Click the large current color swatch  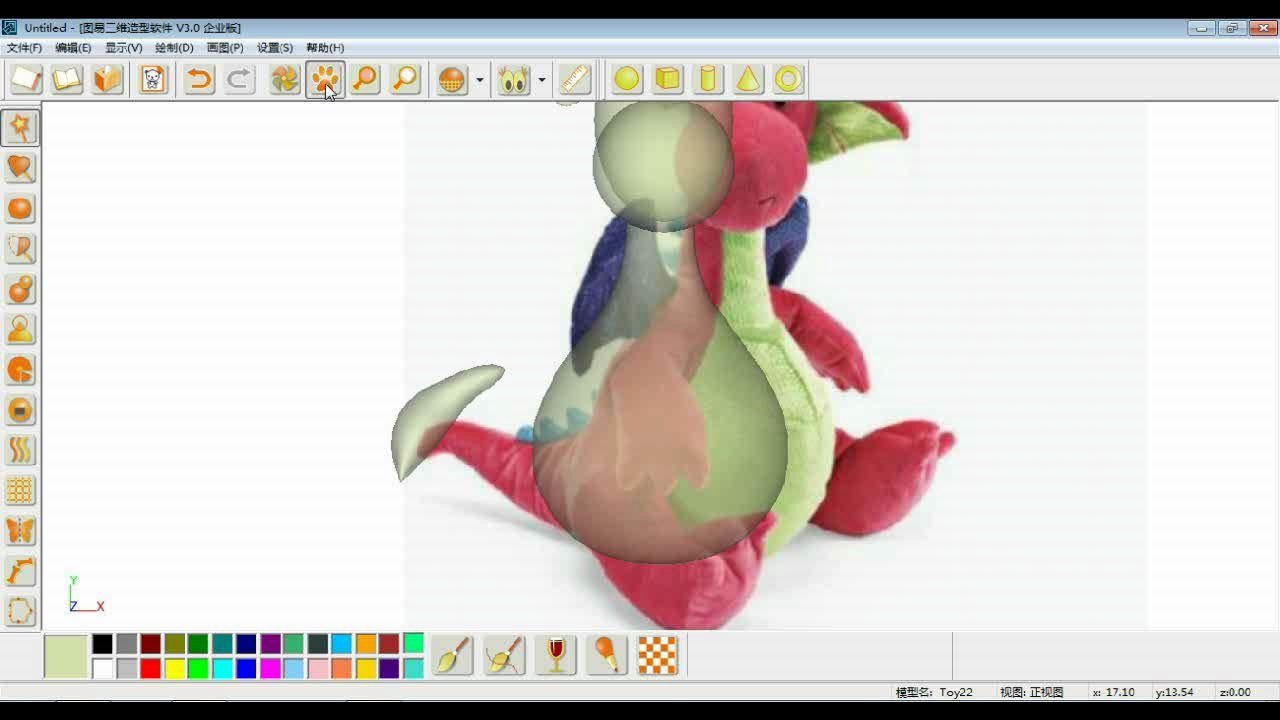pos(66,656)
